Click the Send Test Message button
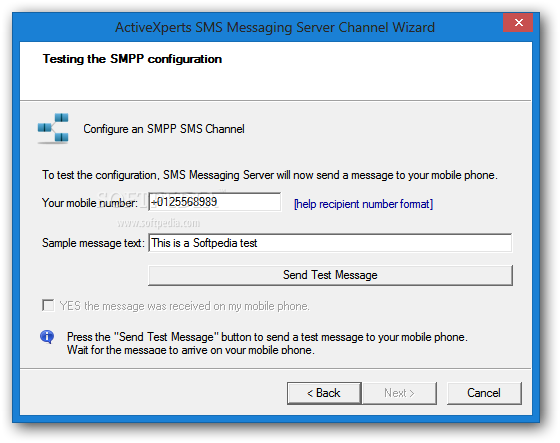Screen dimensions: 560x443 [x=330, y=275]
